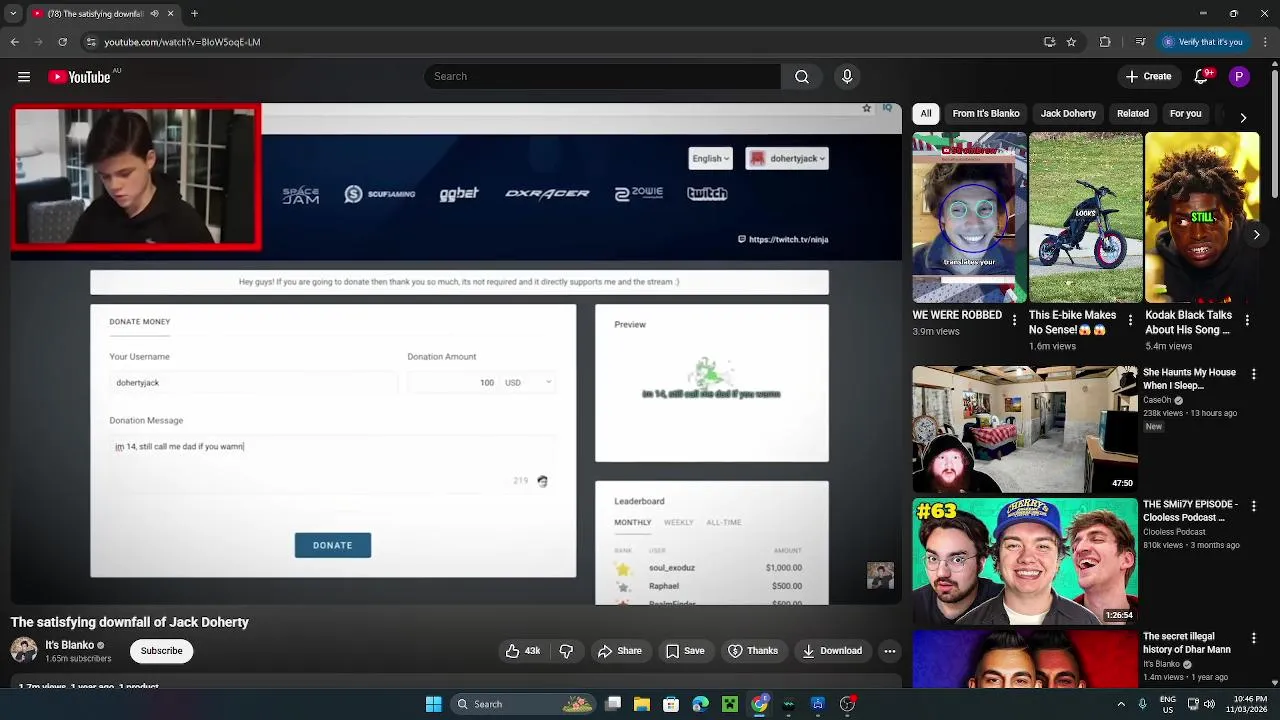Open more actions menu under video
This screenshot has height=720, width=1280.
tap(890, 651)
